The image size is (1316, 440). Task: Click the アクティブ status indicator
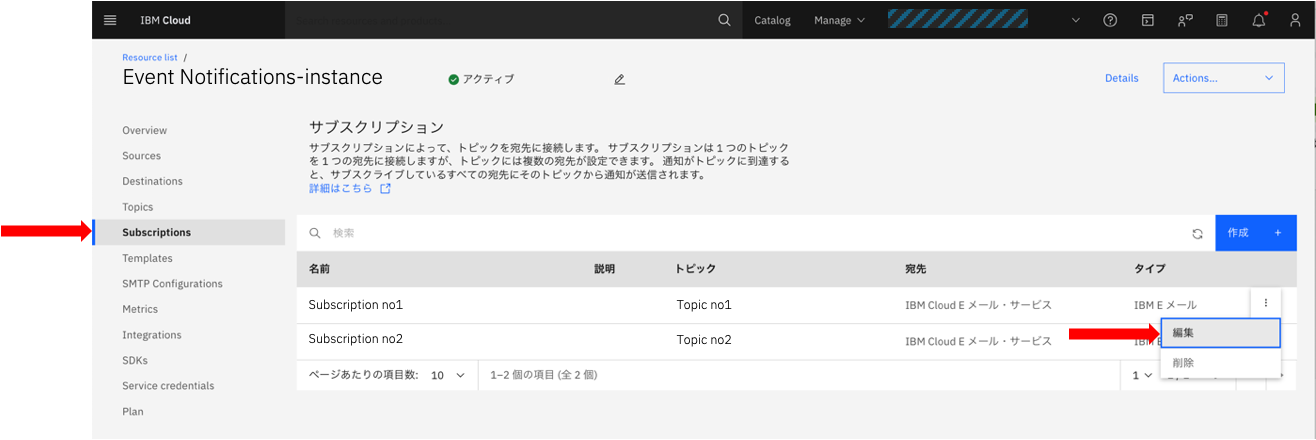(x=481, y=79)
